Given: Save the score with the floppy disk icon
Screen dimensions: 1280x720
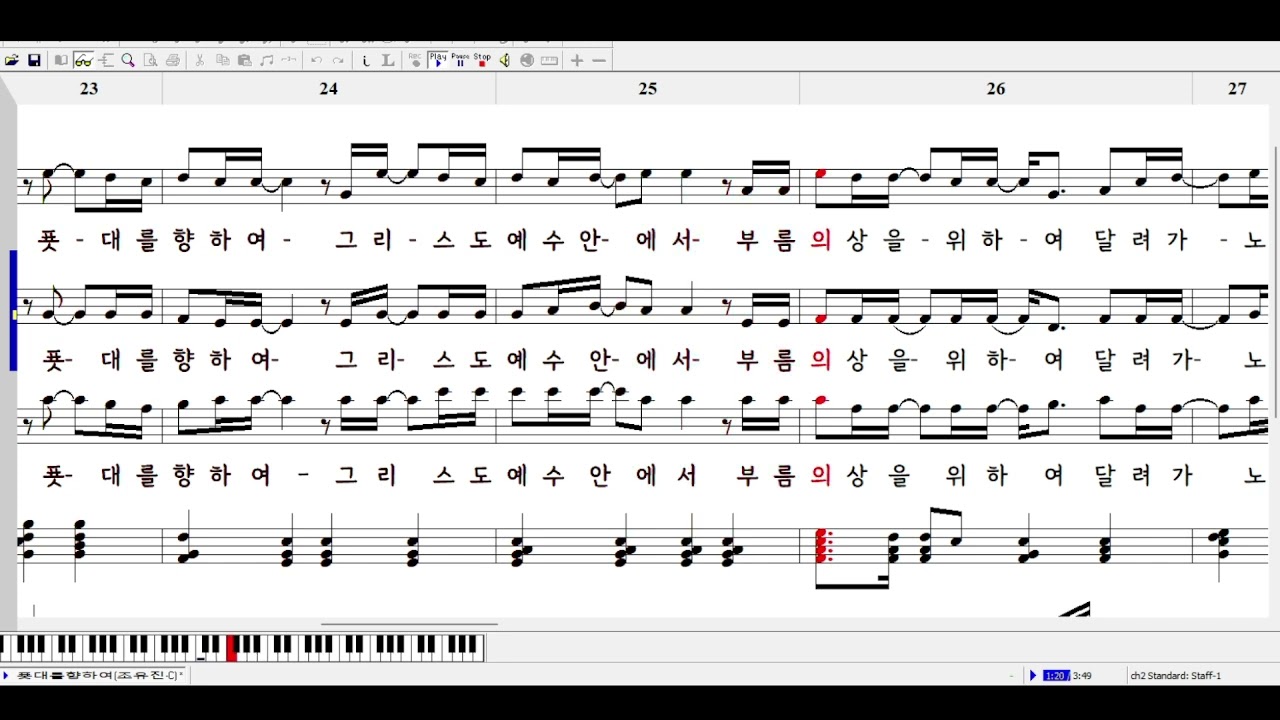Looking at the screenshot, I should tap(34, 61).
